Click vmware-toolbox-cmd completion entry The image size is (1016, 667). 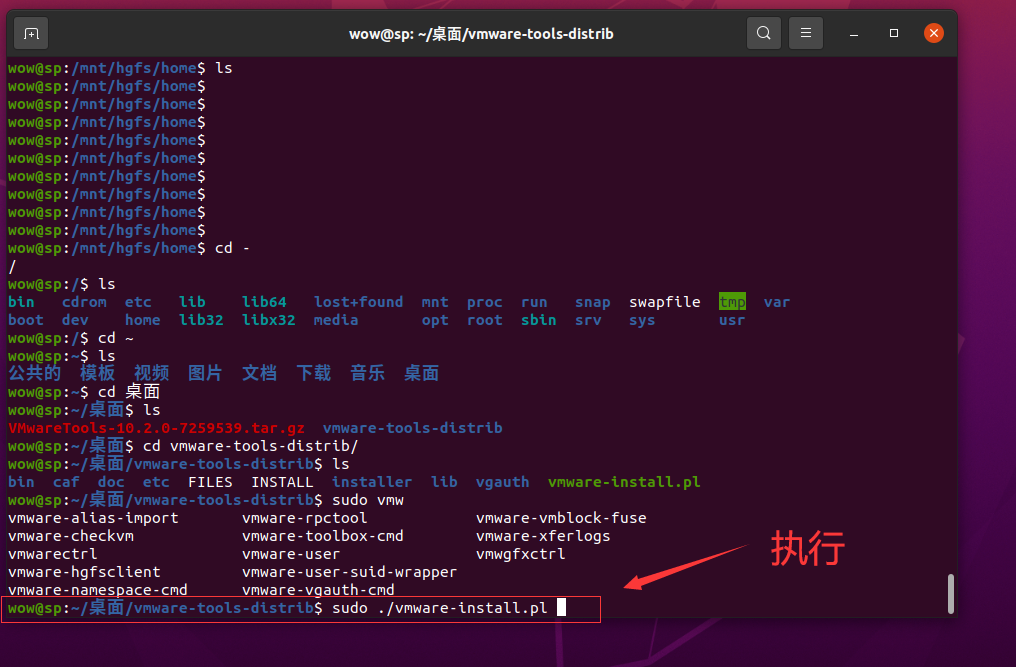323,536
